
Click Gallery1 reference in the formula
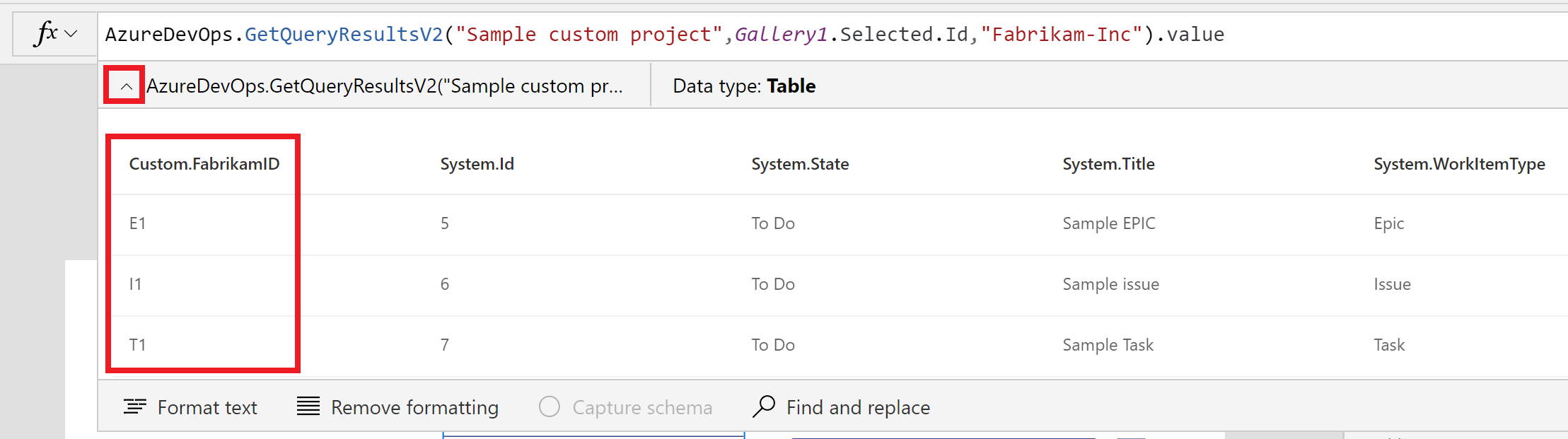[x=782, y=35]
